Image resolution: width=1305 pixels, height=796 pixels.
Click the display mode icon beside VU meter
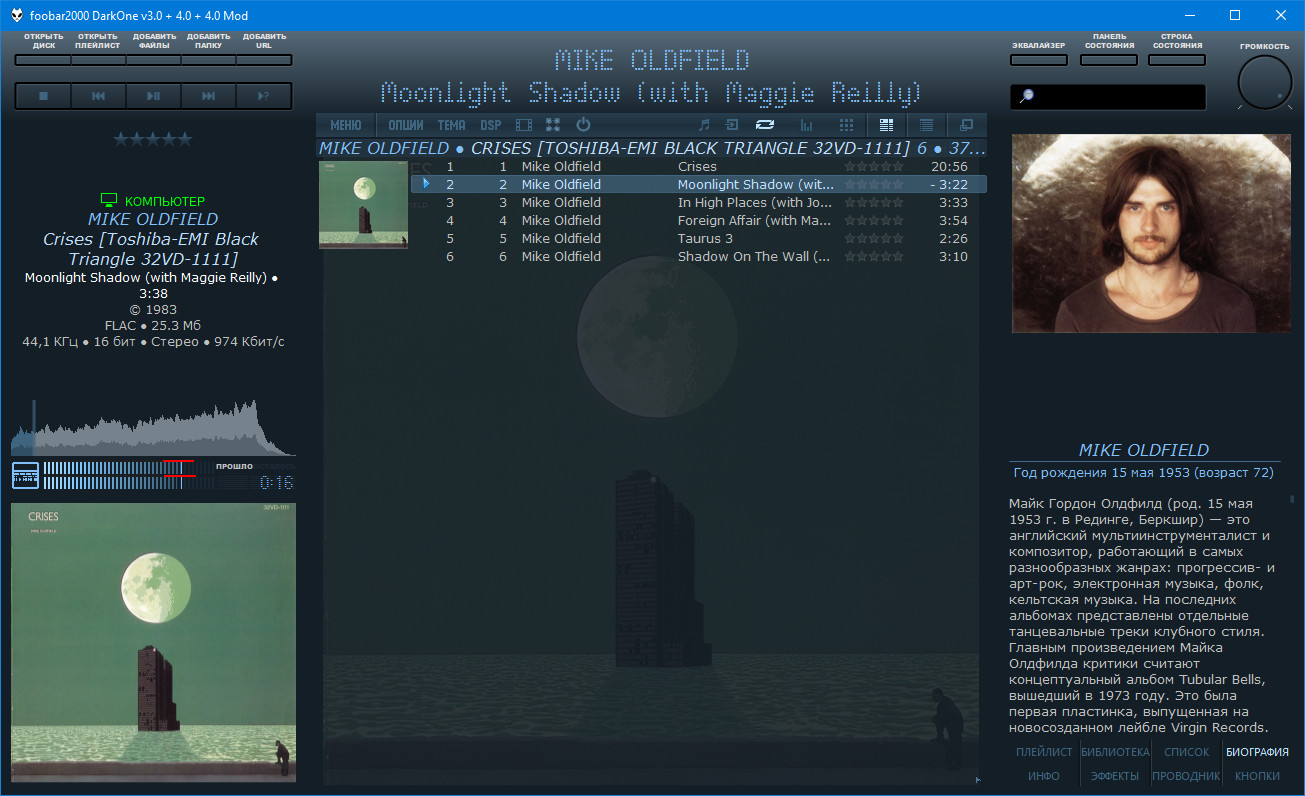(25, 476)
